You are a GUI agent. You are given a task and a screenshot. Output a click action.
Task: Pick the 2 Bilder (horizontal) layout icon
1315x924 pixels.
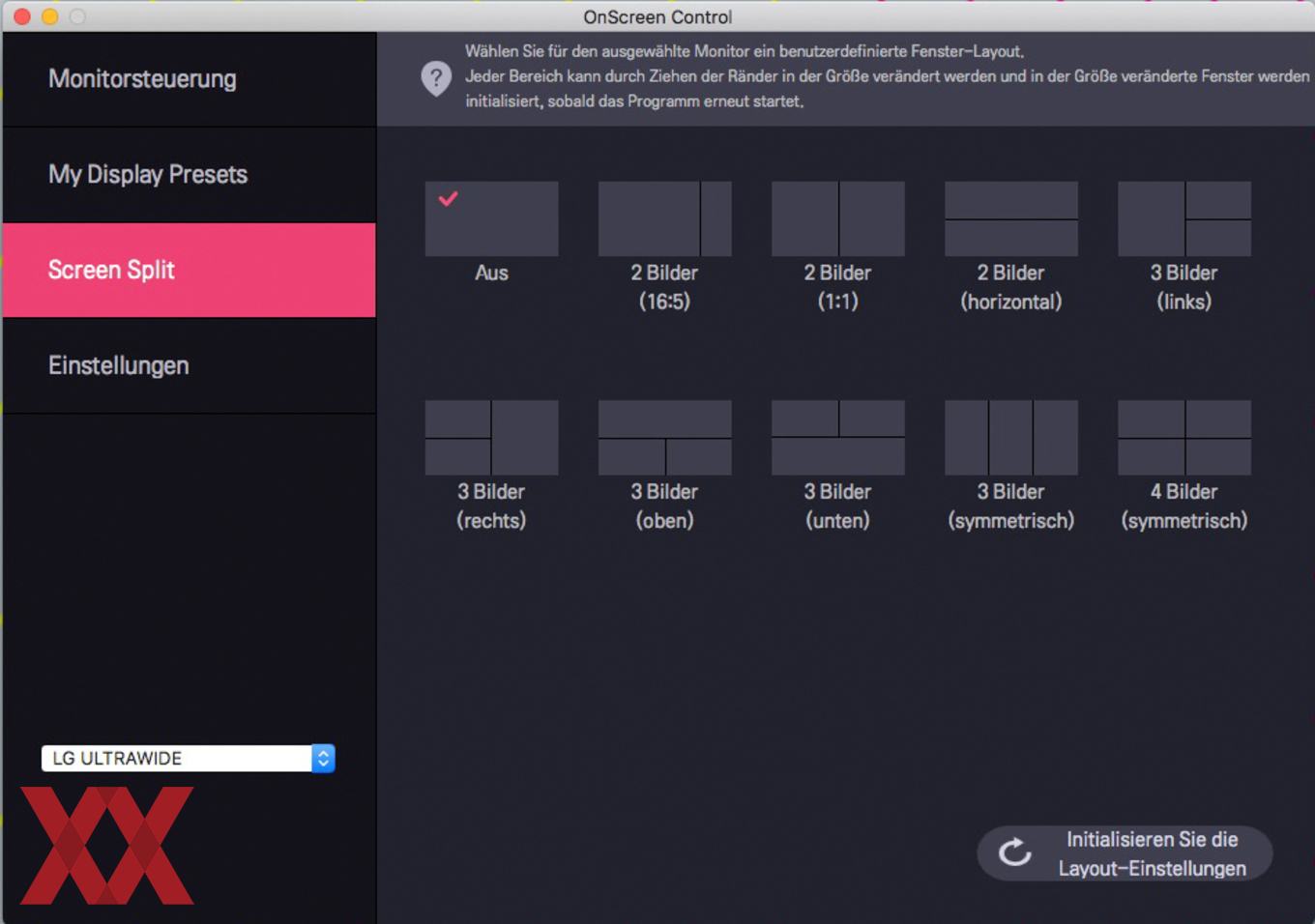tap(1011, 218)
